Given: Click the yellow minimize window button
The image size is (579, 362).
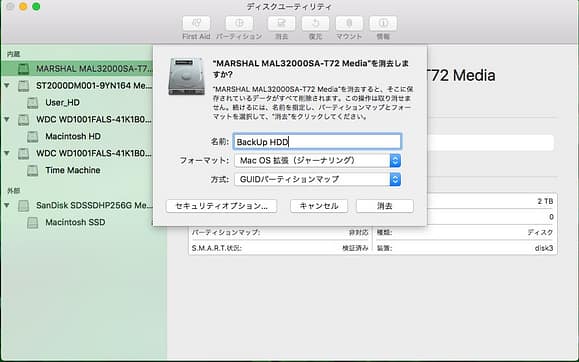Looking at the screenshot, I should pyautogui.click(x=23, y=7).
